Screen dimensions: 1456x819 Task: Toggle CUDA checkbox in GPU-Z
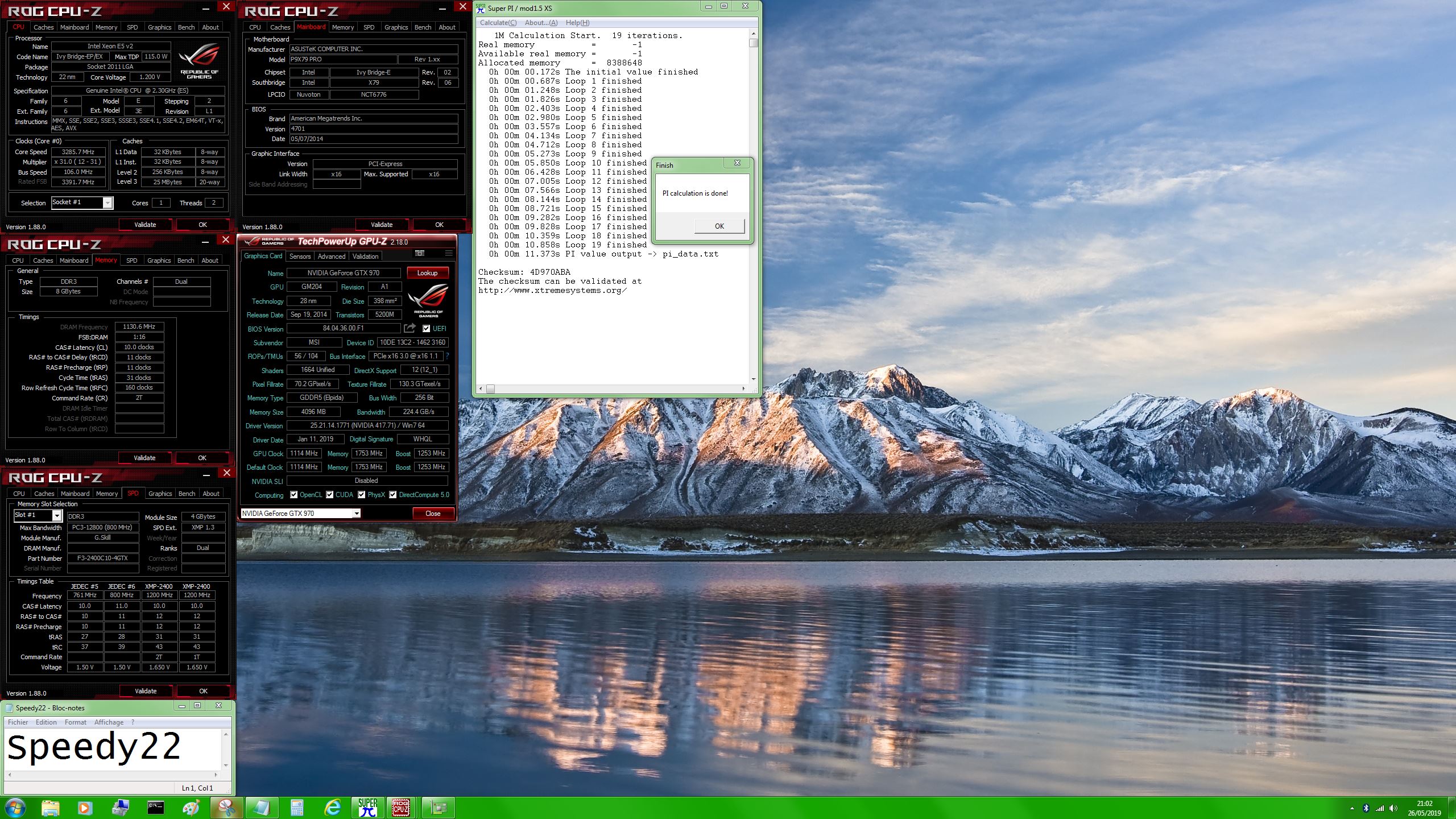coord(329,495)
